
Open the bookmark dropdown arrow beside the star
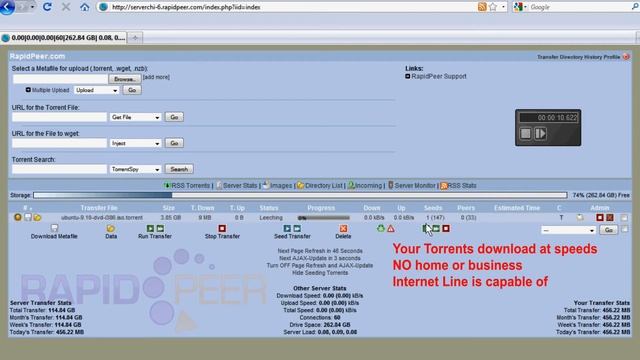503,7
